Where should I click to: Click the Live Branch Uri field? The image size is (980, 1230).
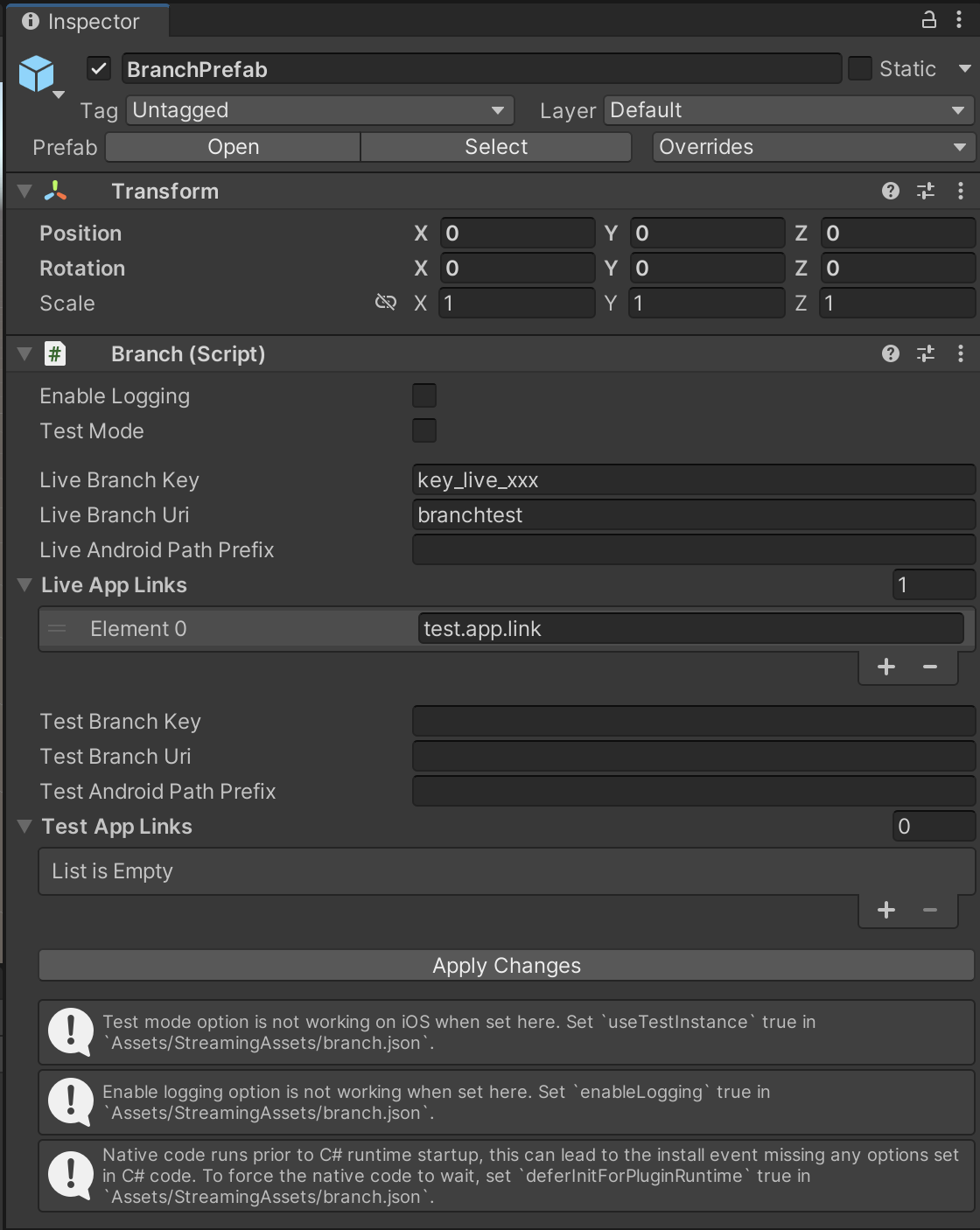pos(694,514)
